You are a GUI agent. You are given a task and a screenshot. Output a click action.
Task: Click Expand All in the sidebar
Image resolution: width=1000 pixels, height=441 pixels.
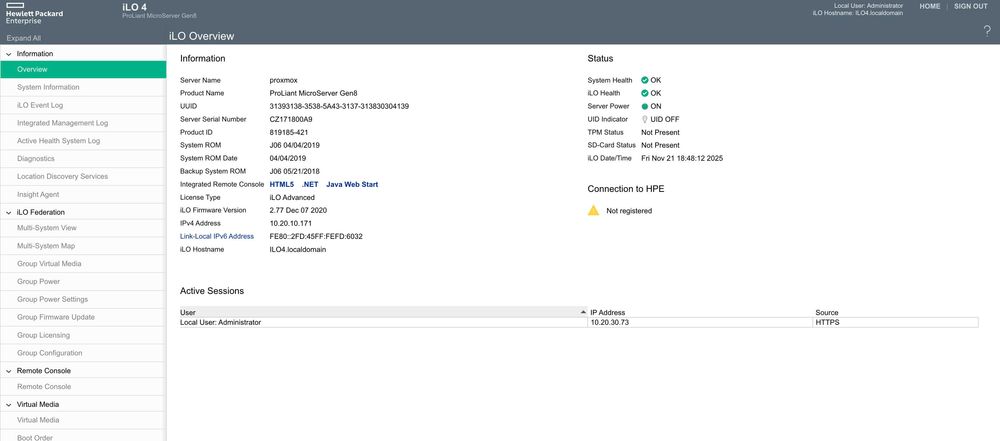tap(24, 38)
